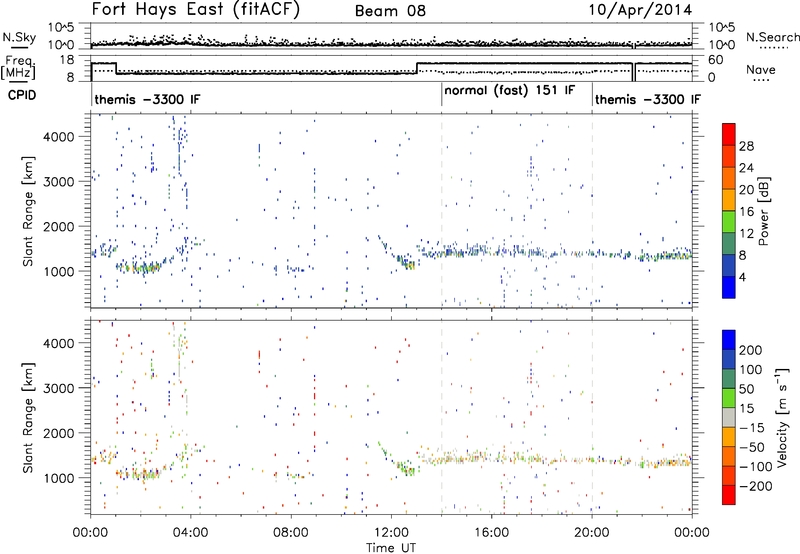Click the '2000' tick on the velocity panel axis
The image size is (800, 554).
[58, 433]
